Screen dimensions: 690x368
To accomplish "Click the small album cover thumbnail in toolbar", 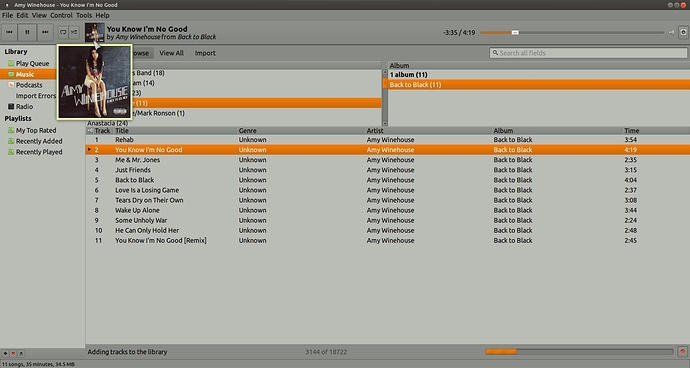I will 94,33.
